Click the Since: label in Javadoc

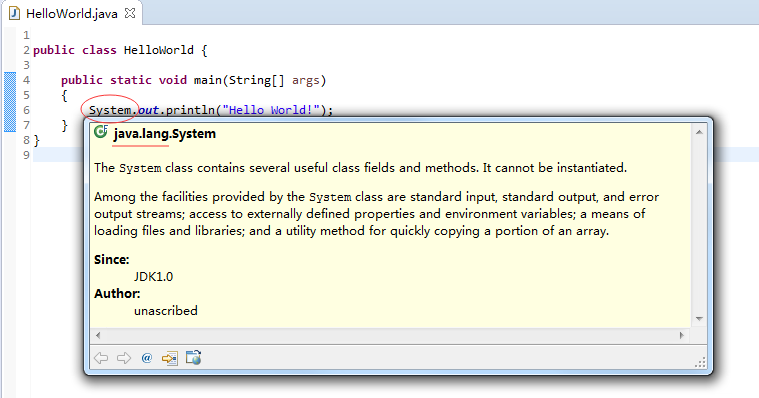click(111, 260)
